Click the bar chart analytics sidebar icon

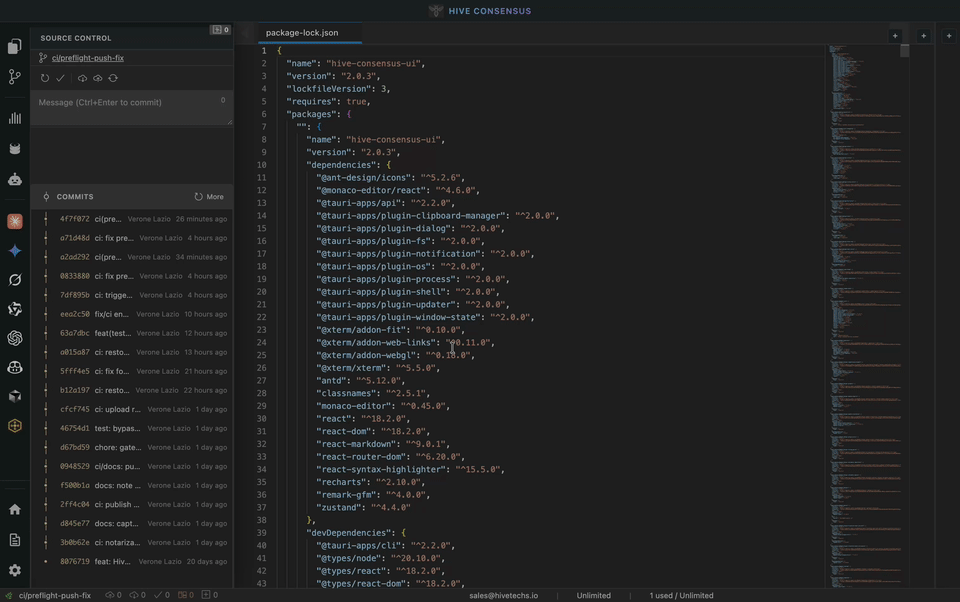point(15,118)
